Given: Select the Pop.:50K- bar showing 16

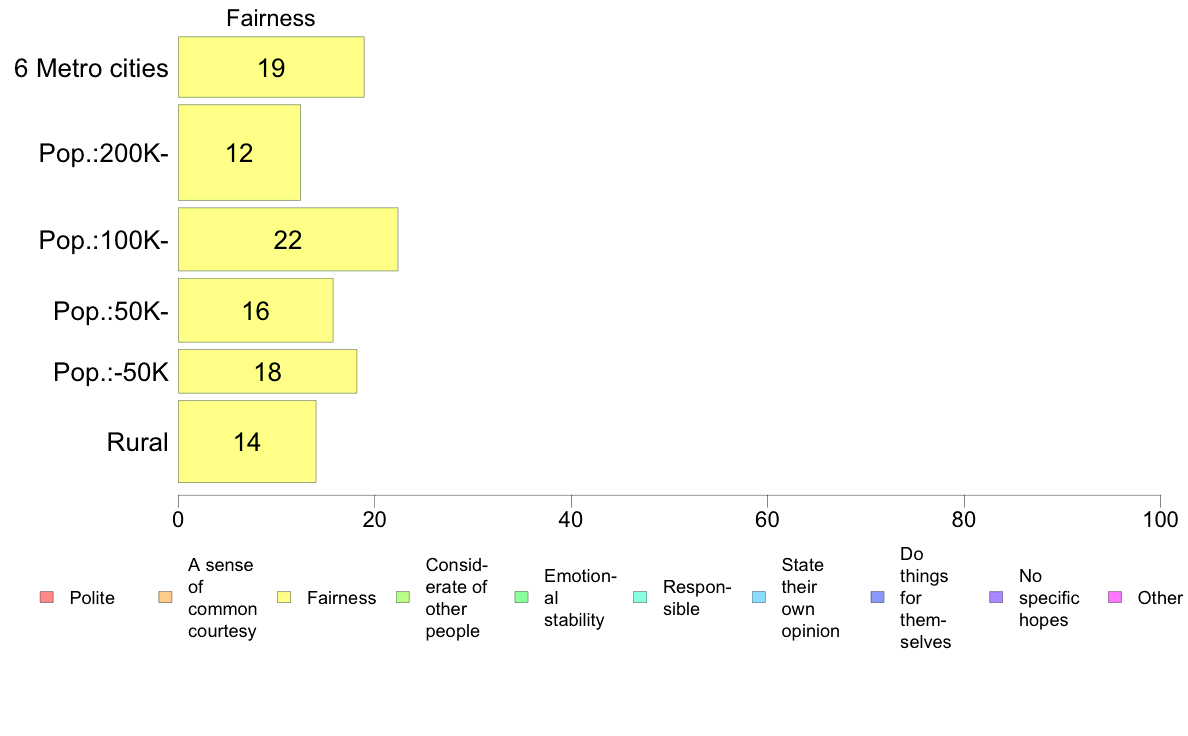Looking at the screenshot, I should coord(255,311).
